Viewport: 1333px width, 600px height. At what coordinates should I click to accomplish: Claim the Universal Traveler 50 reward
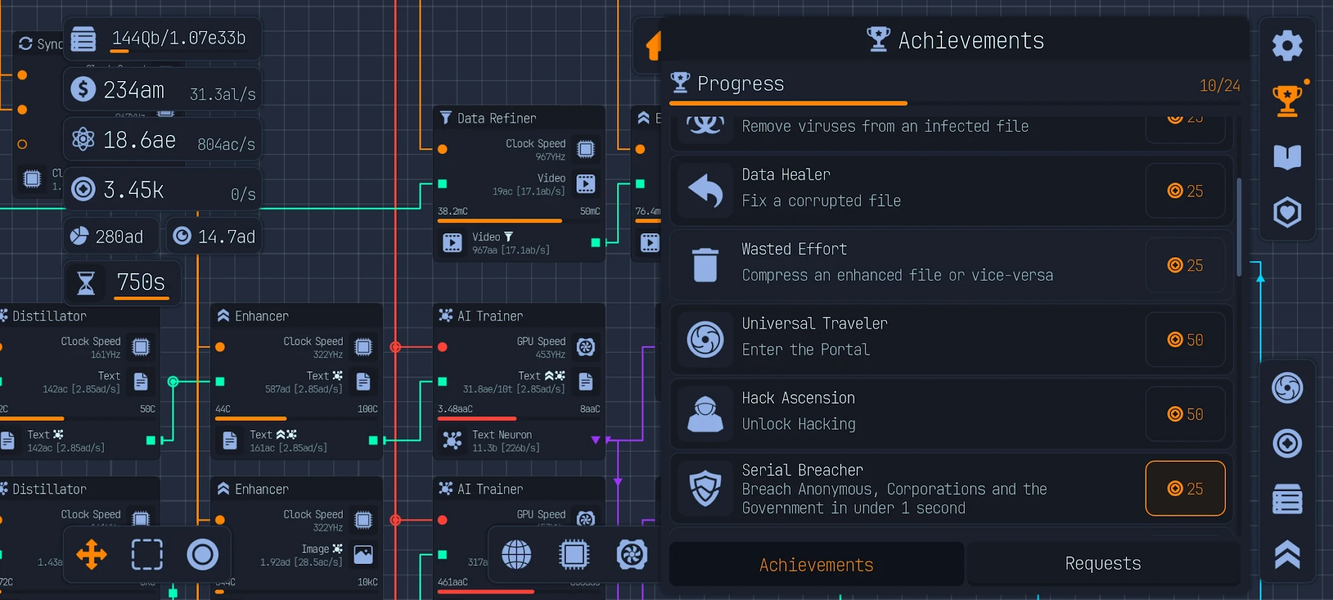click(x=1185, y=339)
